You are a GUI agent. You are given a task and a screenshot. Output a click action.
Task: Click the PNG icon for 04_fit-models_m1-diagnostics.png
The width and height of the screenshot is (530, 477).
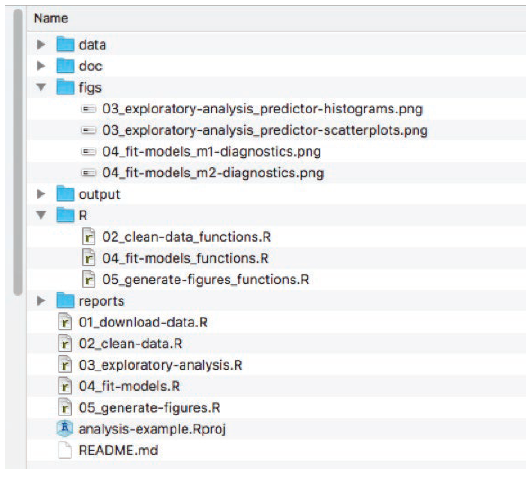(89, 152)
